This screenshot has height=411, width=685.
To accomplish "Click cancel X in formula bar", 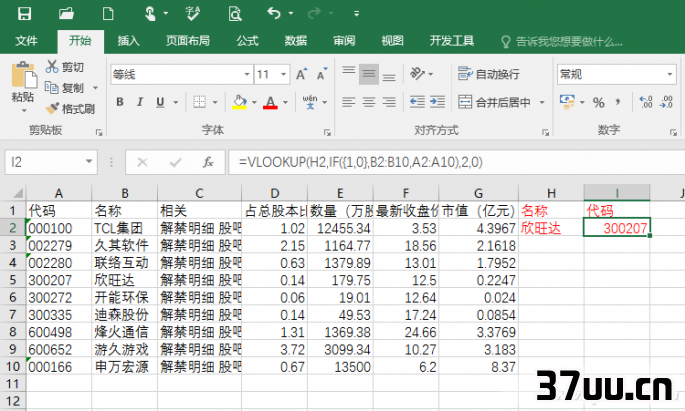I will (x=142, y=162).
